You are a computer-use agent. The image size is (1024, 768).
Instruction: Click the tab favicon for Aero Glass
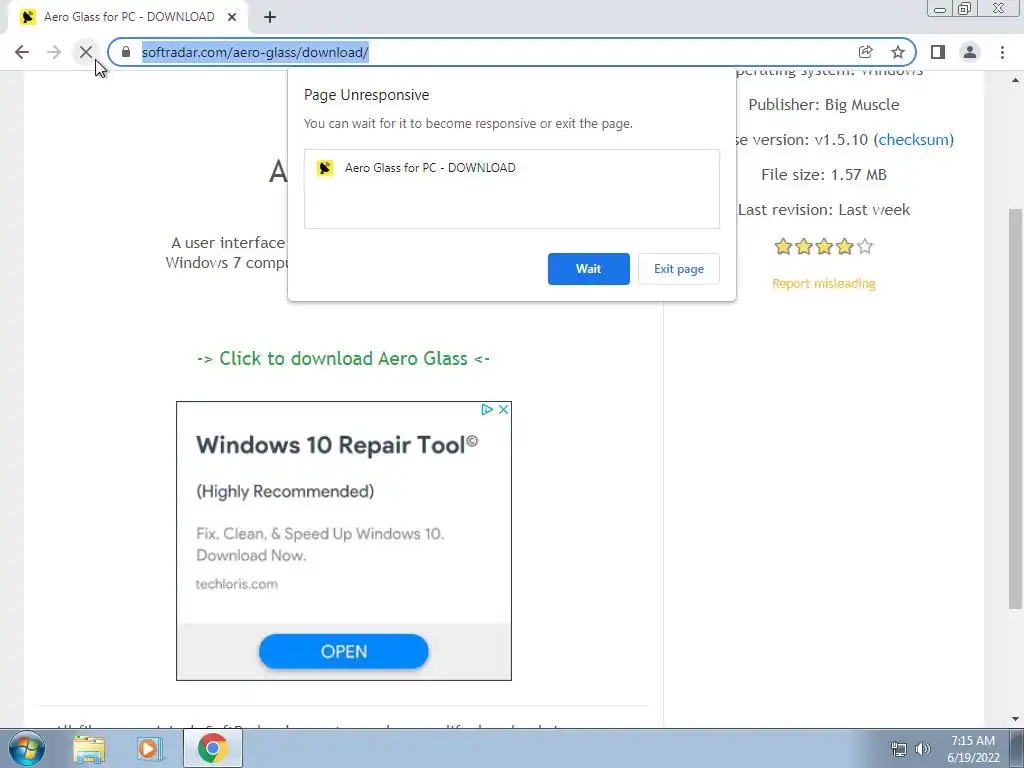coord(27,17)
